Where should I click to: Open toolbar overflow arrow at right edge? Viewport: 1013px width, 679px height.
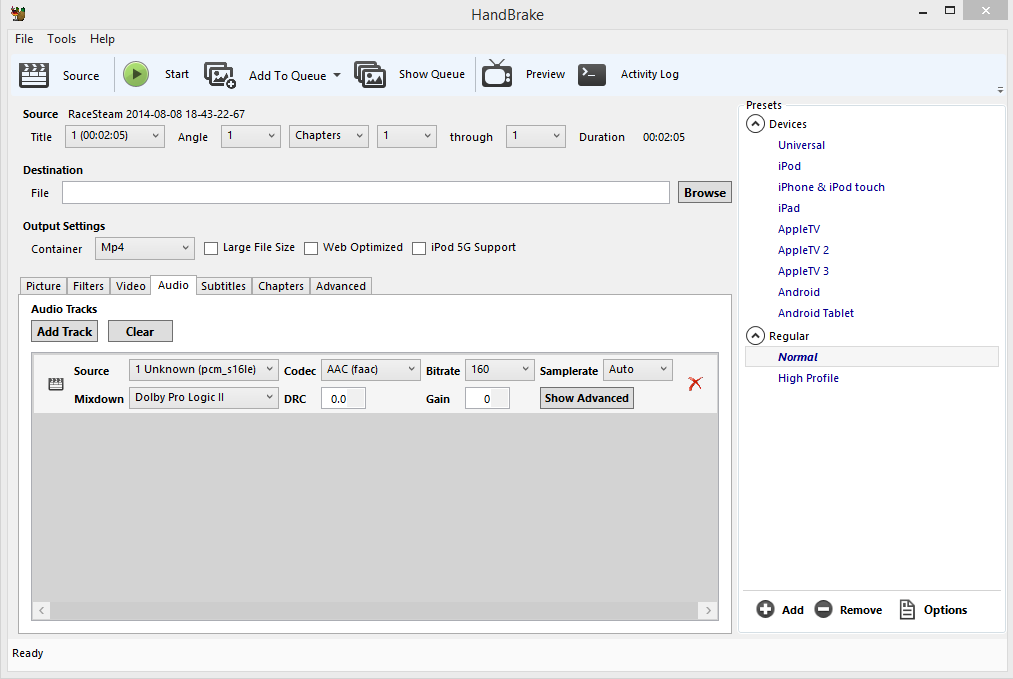(1000, 90)
